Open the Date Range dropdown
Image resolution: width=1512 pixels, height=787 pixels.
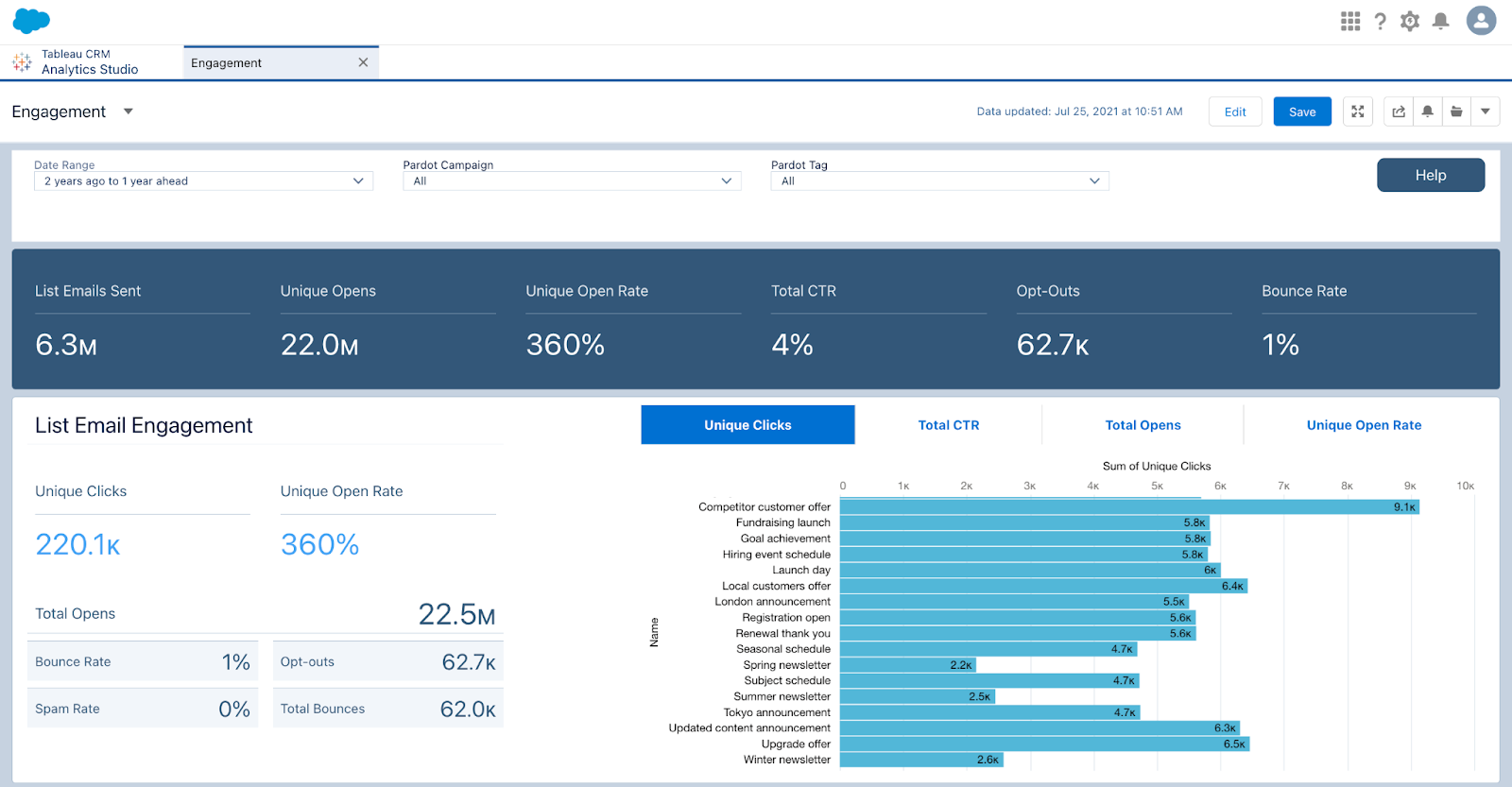203,181
